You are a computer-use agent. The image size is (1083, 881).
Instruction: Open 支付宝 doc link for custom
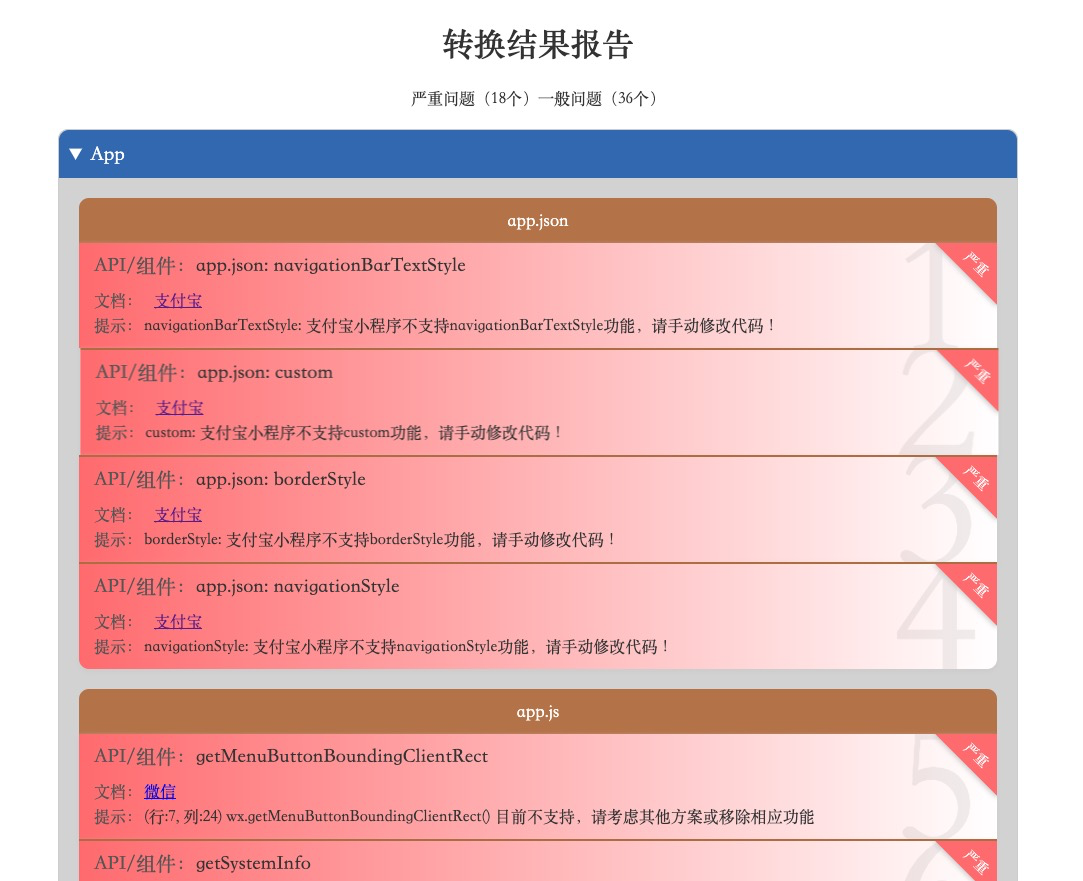pos(180,408)
